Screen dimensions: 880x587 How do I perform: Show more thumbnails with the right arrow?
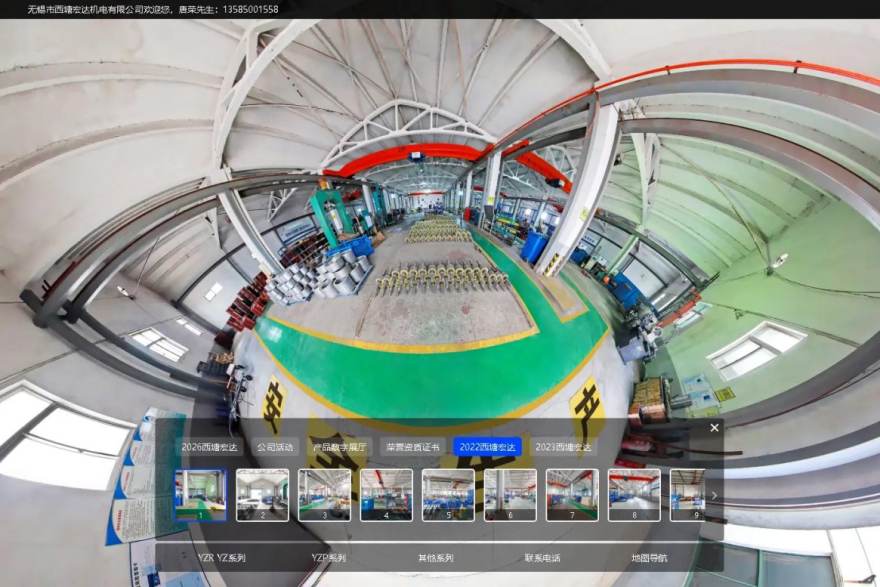coord(714,496)
